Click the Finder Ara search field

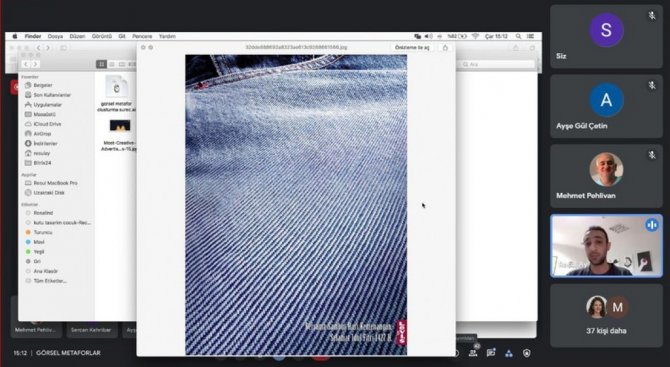[x=497, y=64]
